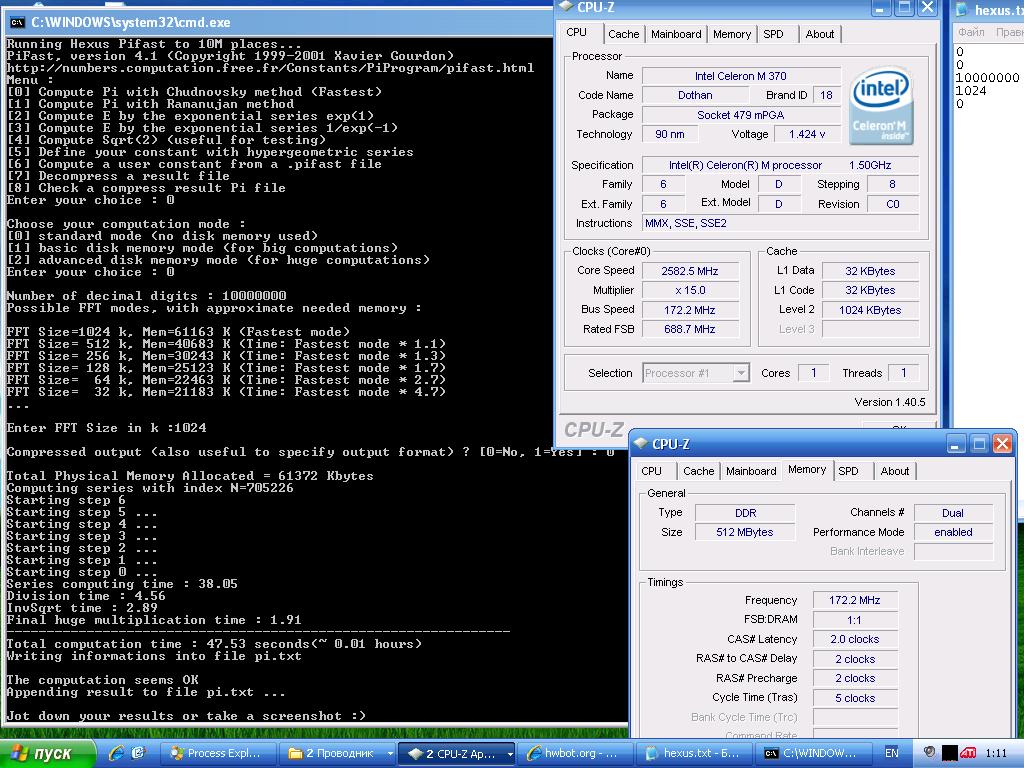Open CPU tab in lower CPU-Z window

click(651, 471)
